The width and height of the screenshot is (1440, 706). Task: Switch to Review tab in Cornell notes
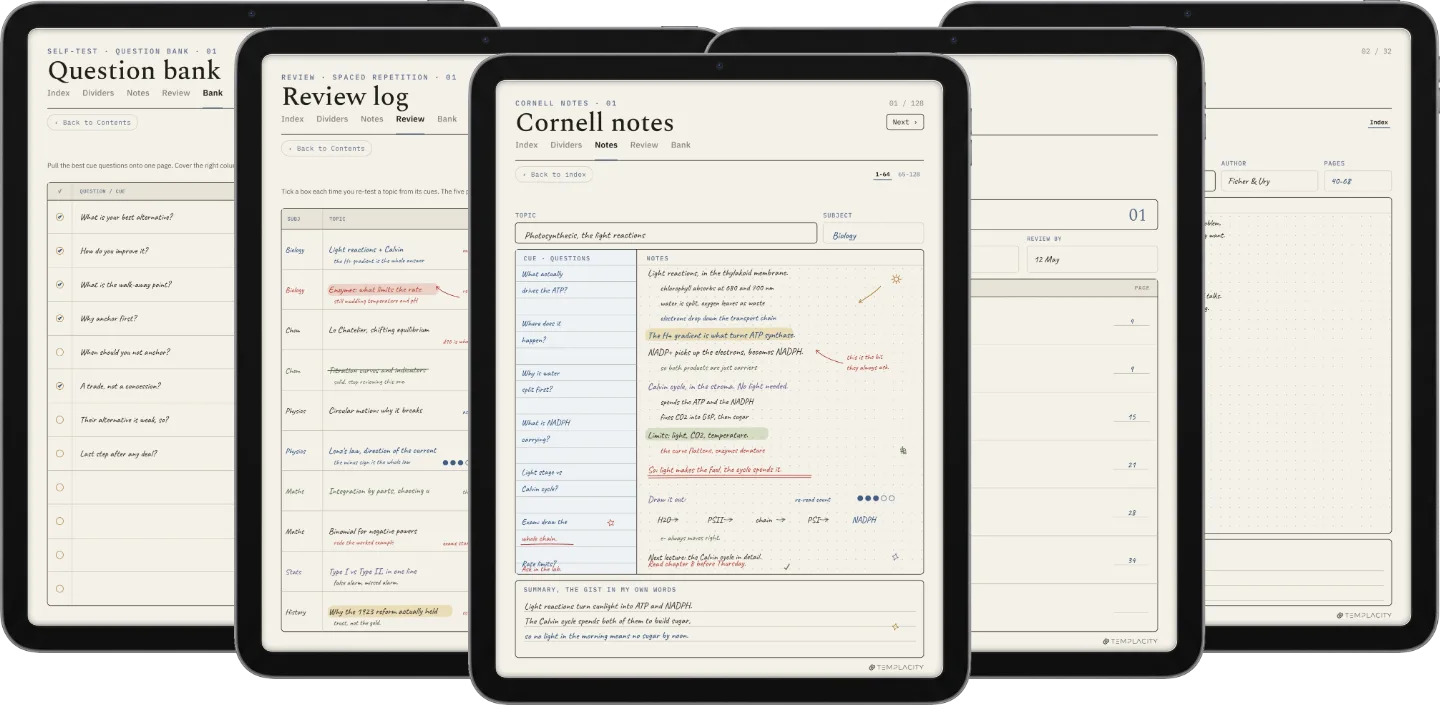tap(644, 145)
